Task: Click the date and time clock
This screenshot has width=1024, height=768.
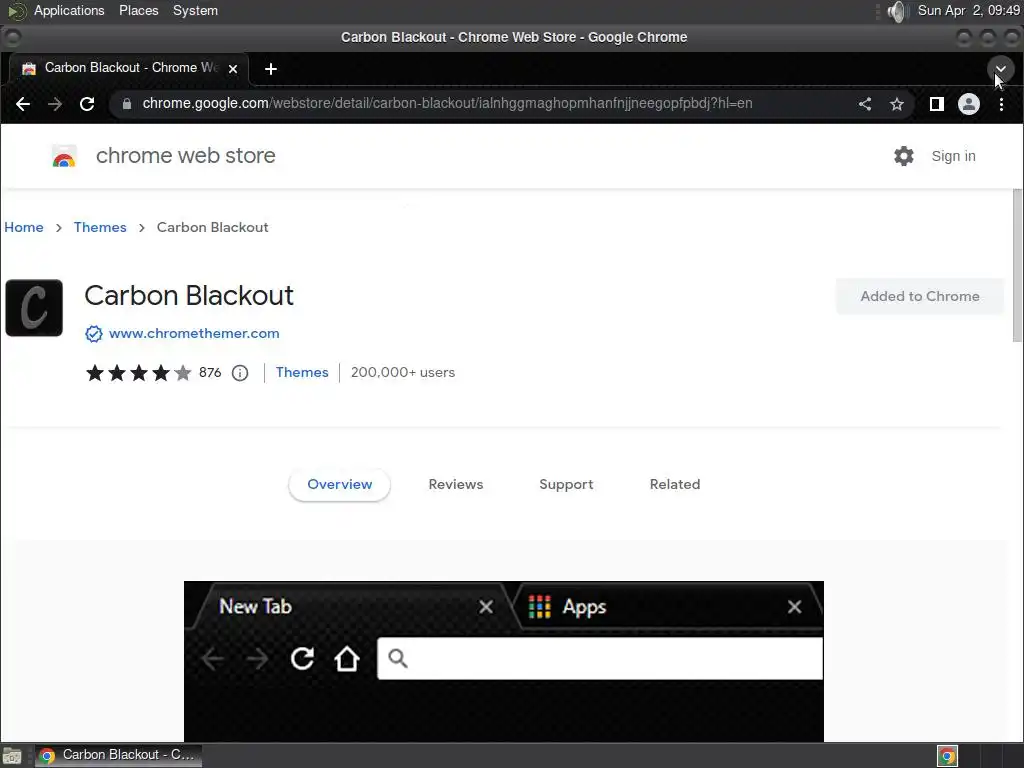Action: [x=968, y=10]
